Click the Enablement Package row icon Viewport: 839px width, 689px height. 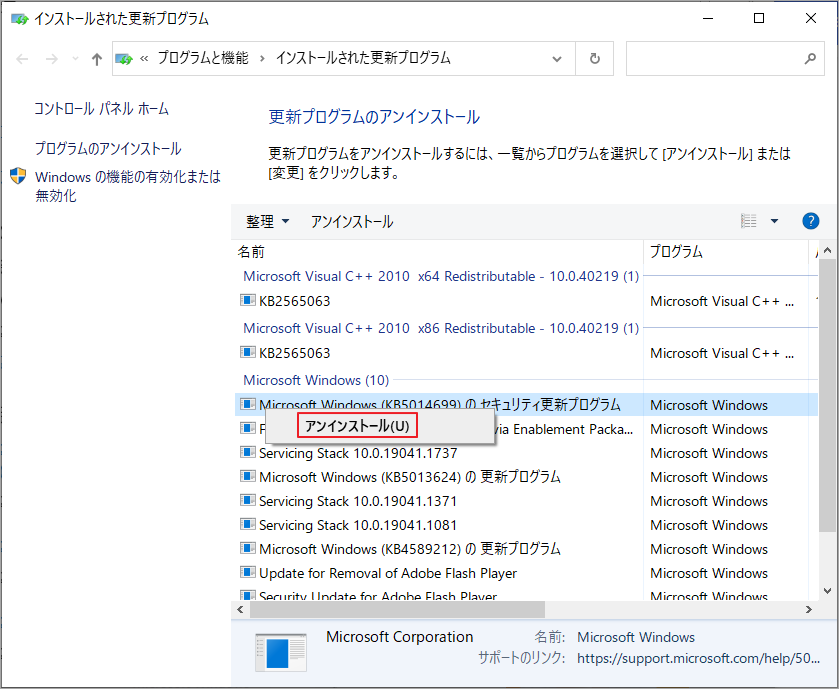point(247,428)
